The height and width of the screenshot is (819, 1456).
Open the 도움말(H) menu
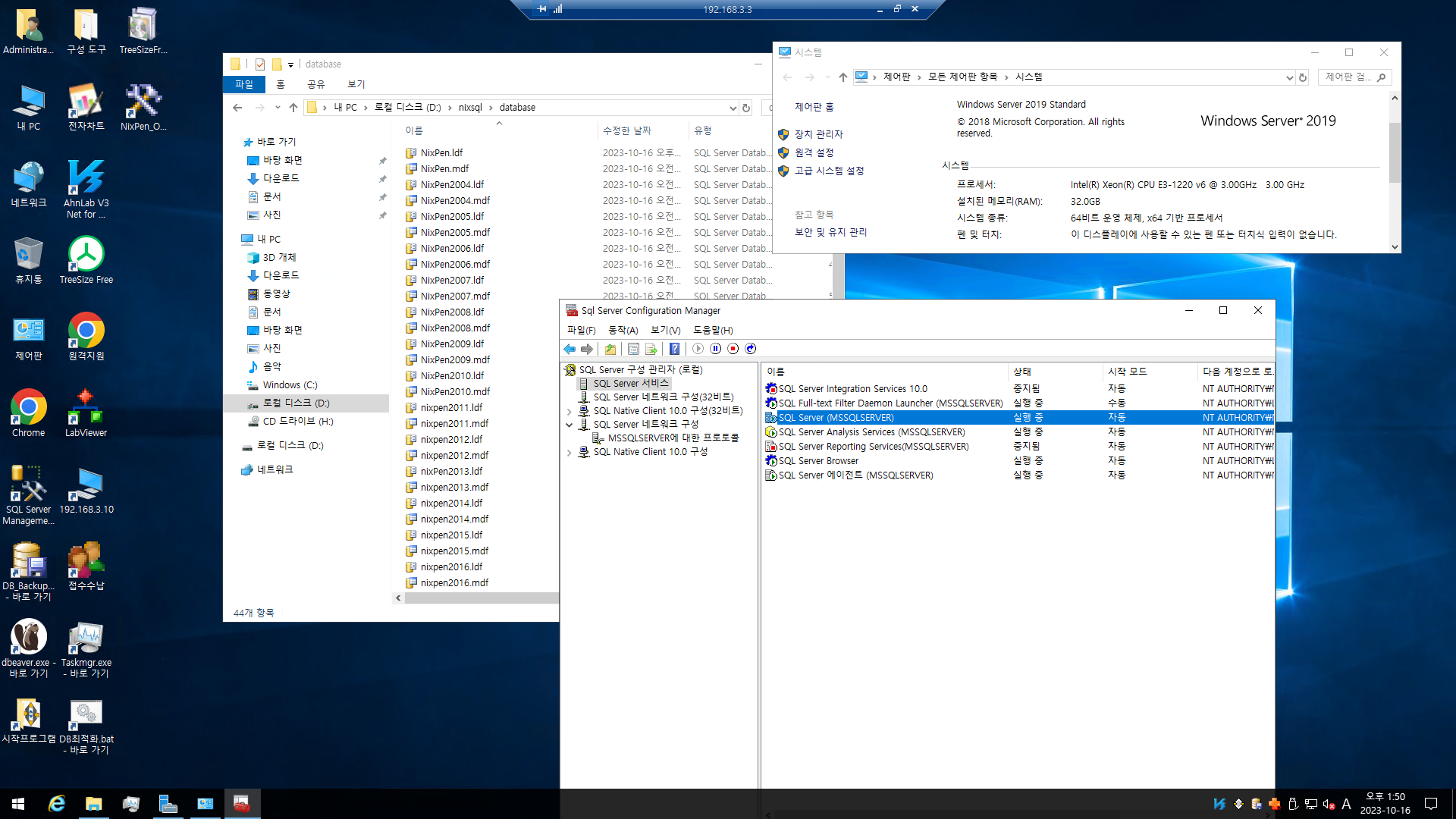point(713,330)
